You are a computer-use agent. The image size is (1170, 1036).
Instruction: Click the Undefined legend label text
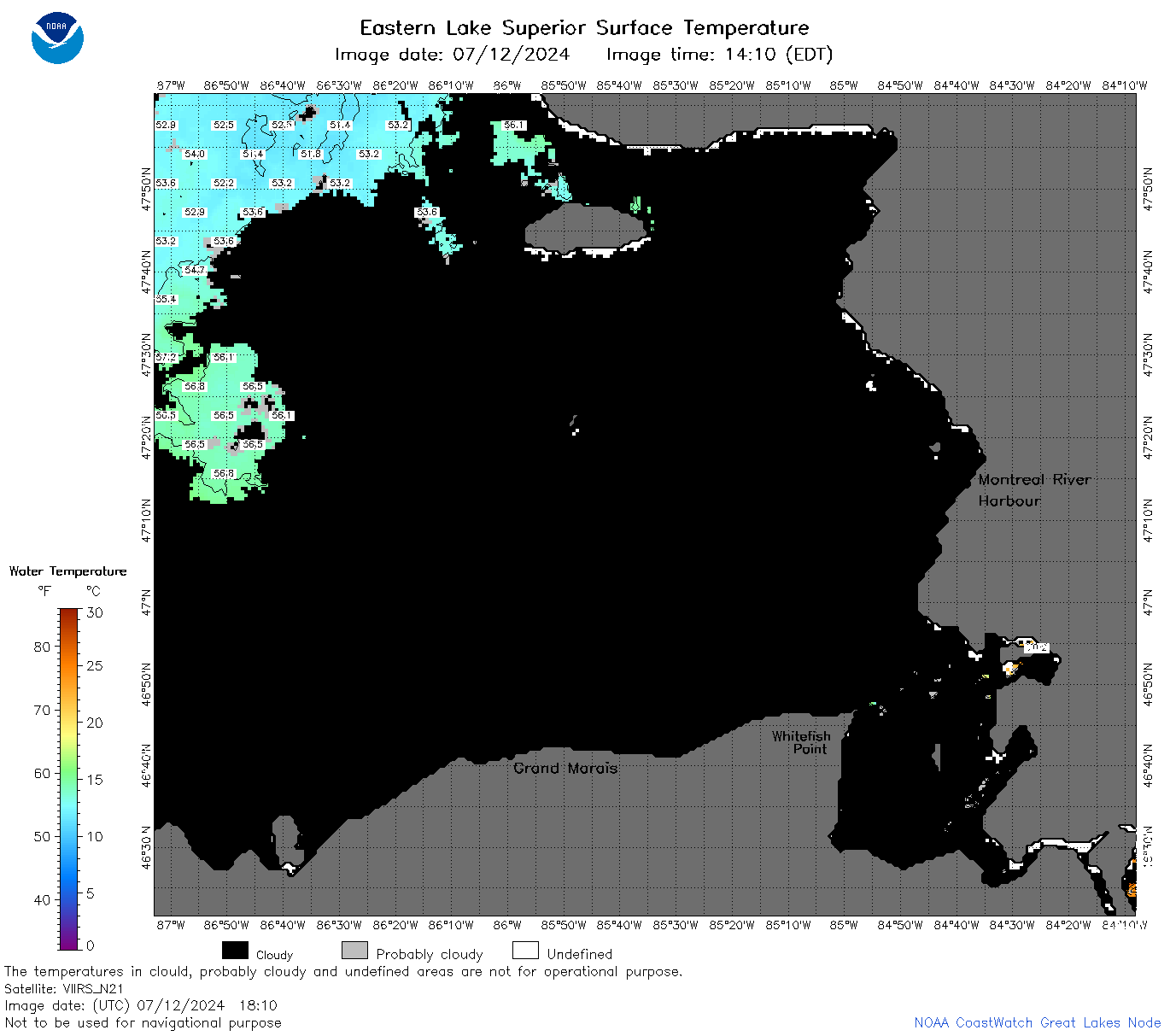tap(580, 954)
